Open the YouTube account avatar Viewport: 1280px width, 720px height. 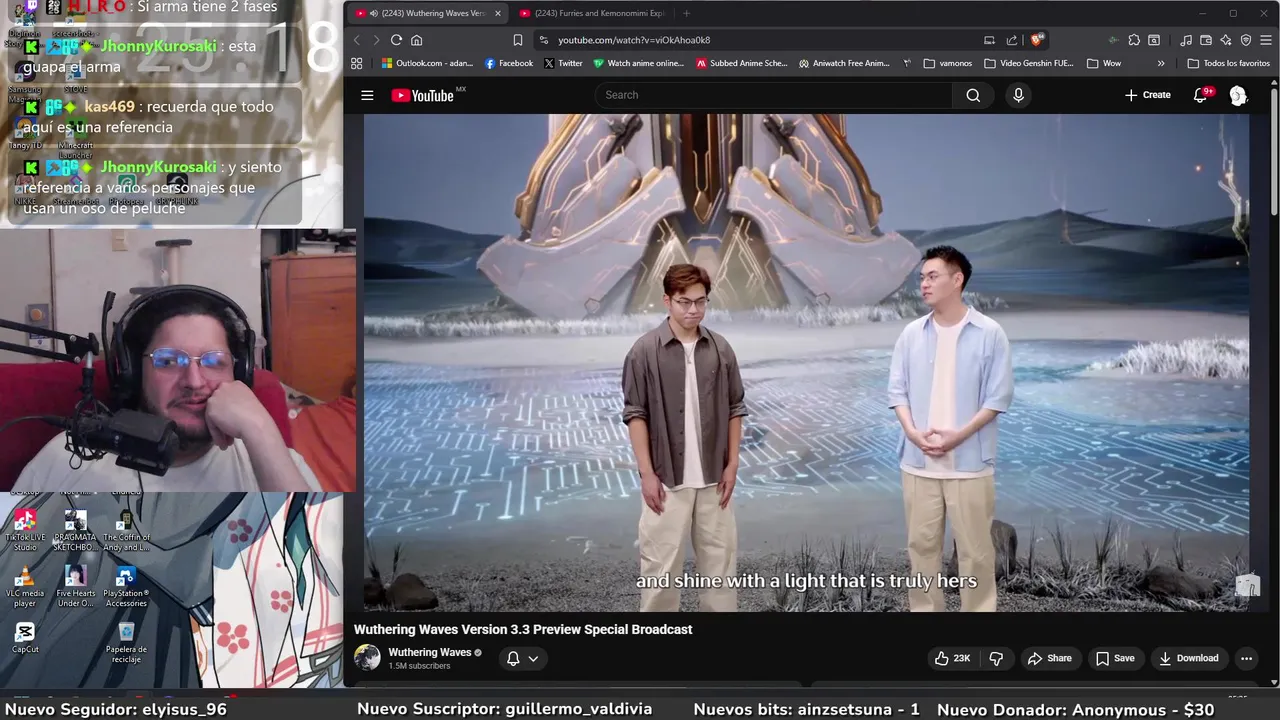pyautogui.click(x=1238, y=95)
